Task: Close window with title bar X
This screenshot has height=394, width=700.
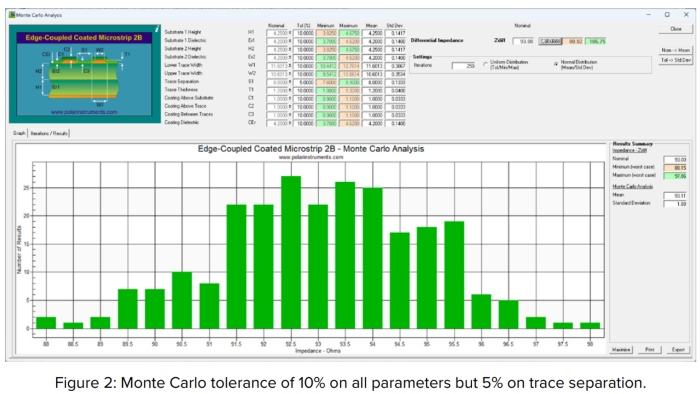Action: click(x=686, y=15)
